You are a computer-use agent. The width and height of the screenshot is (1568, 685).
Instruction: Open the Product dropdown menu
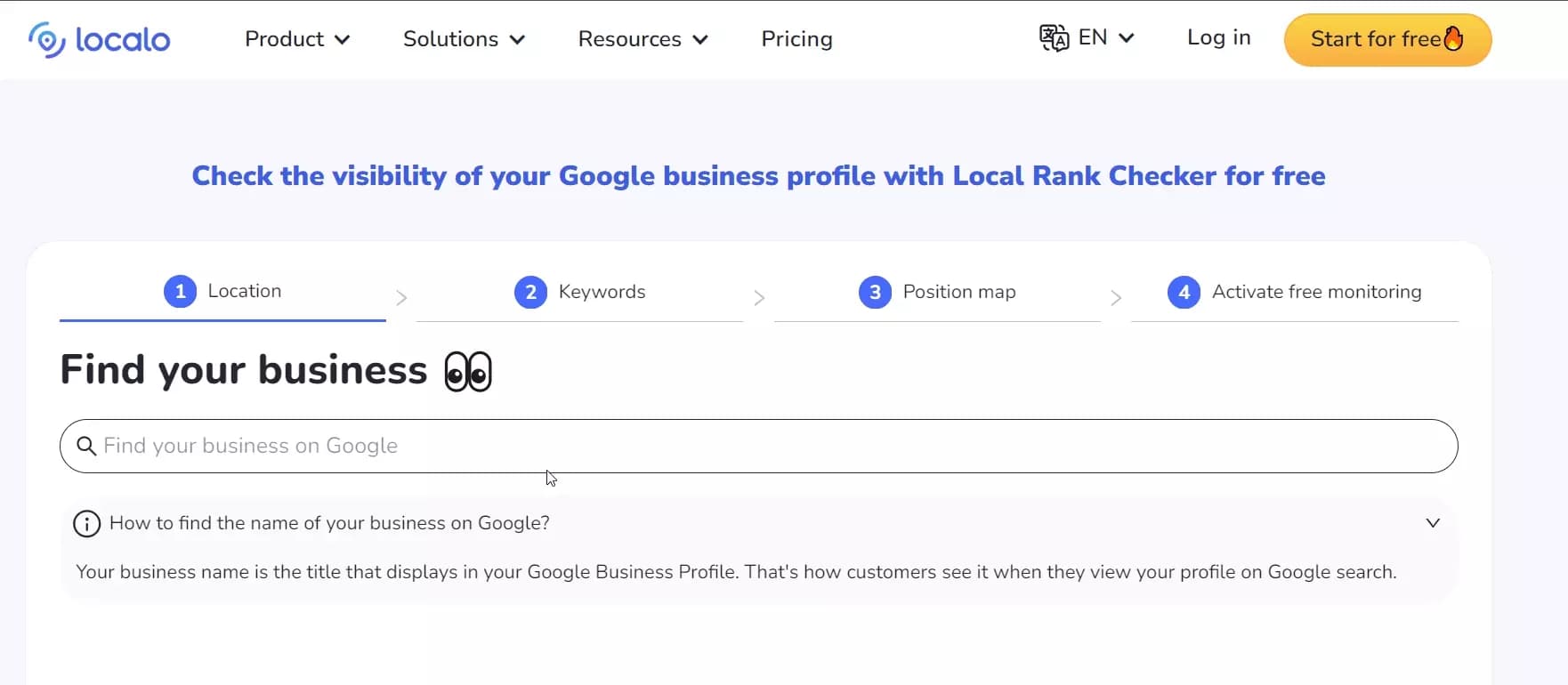pos(297,39)
